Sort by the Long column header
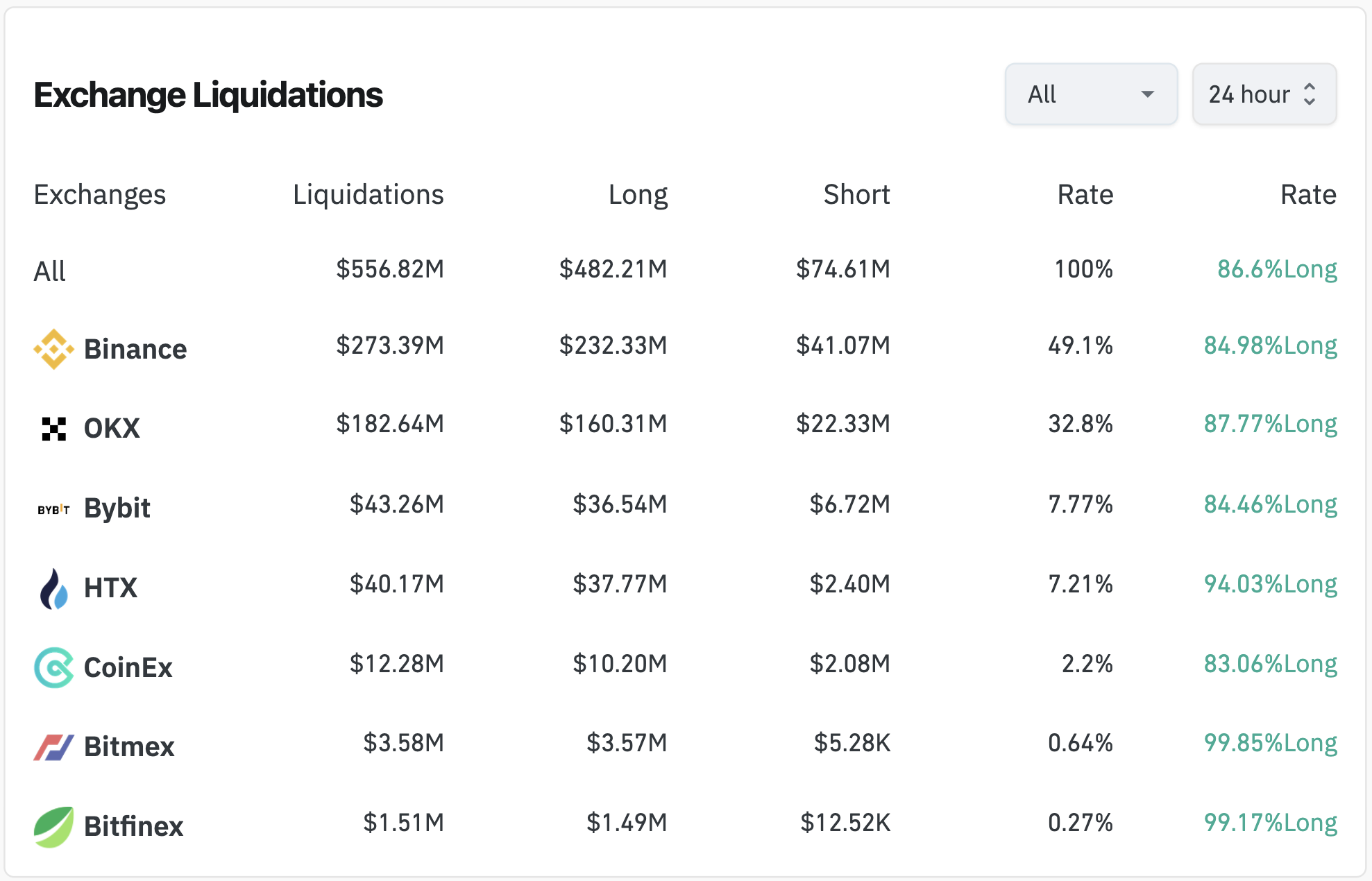 (638, 195)
